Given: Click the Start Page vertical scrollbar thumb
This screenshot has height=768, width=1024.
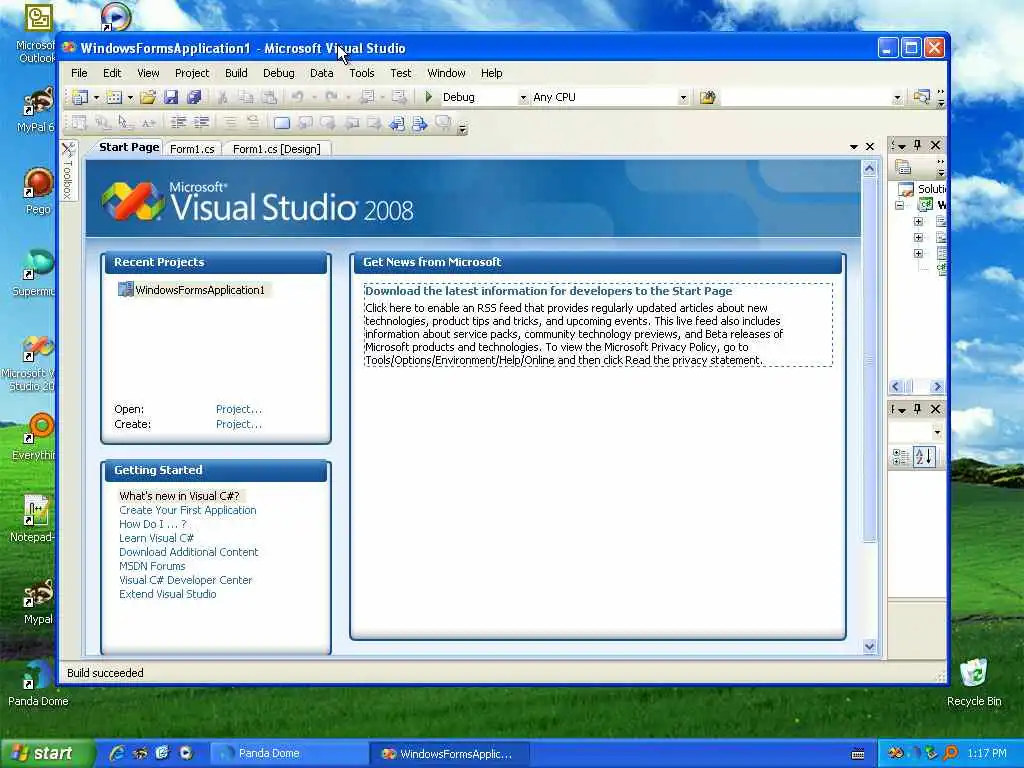Looking at the screenshot, I should [869, 359].
